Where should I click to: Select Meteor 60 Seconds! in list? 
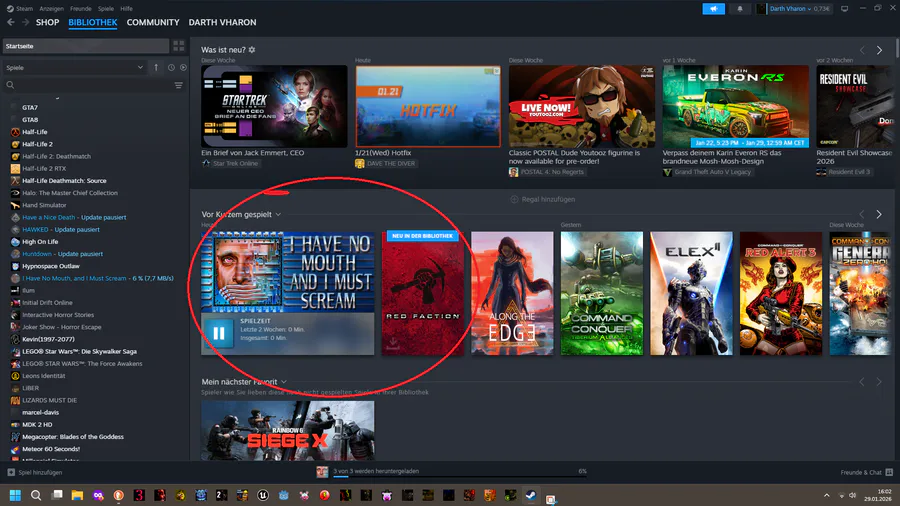51,449
